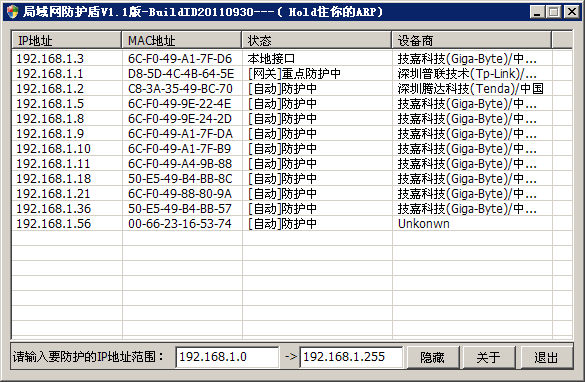Sort by the 状态 column header
585x382 pixels.
tap(317, 40)
